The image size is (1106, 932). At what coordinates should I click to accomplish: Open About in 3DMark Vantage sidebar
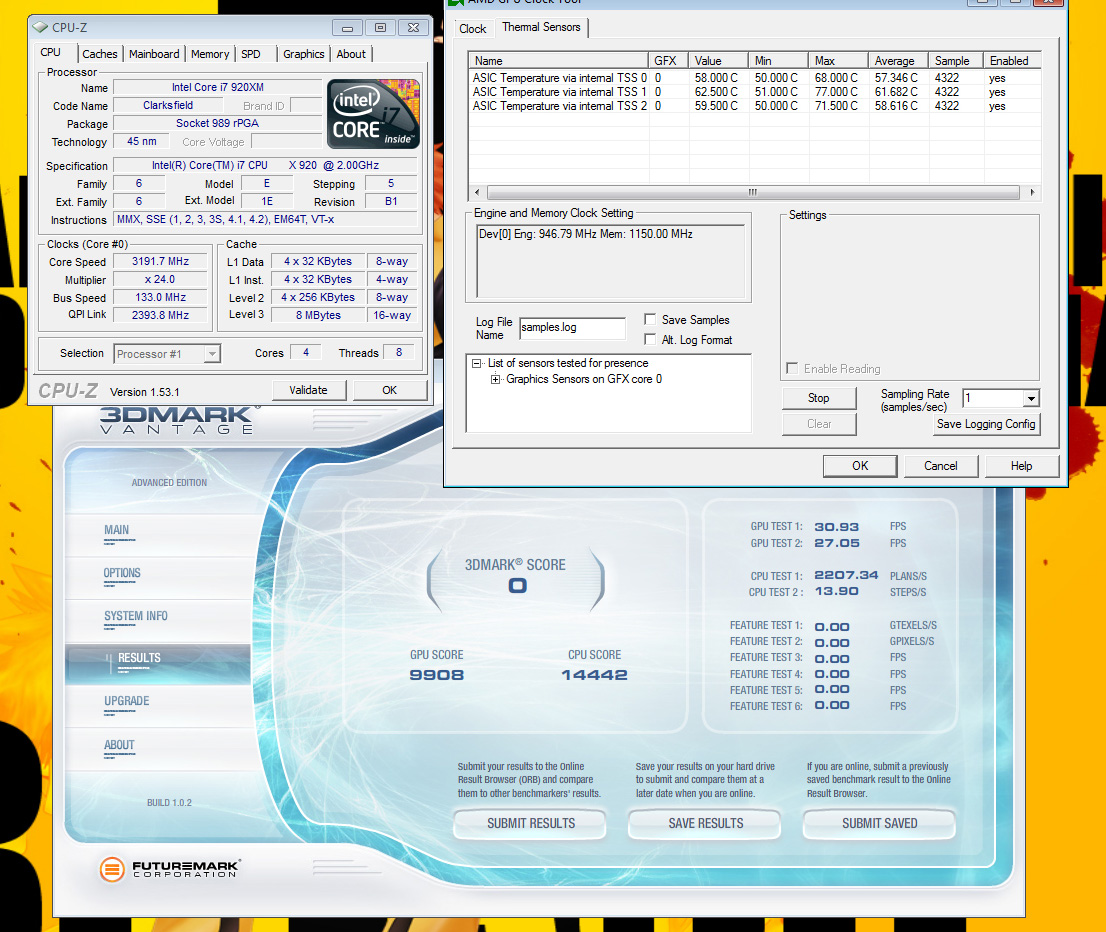(119, 745)
